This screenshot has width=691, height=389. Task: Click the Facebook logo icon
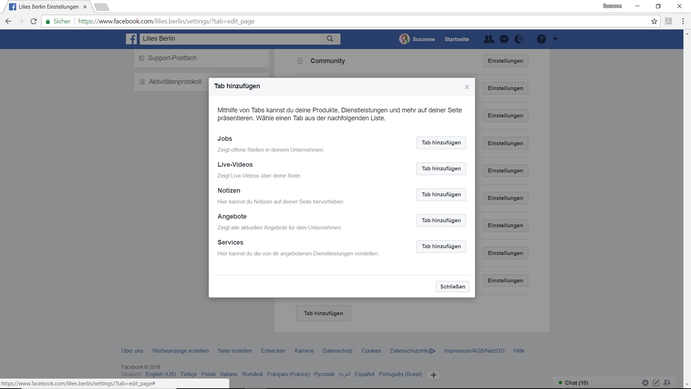click(131, 39)
